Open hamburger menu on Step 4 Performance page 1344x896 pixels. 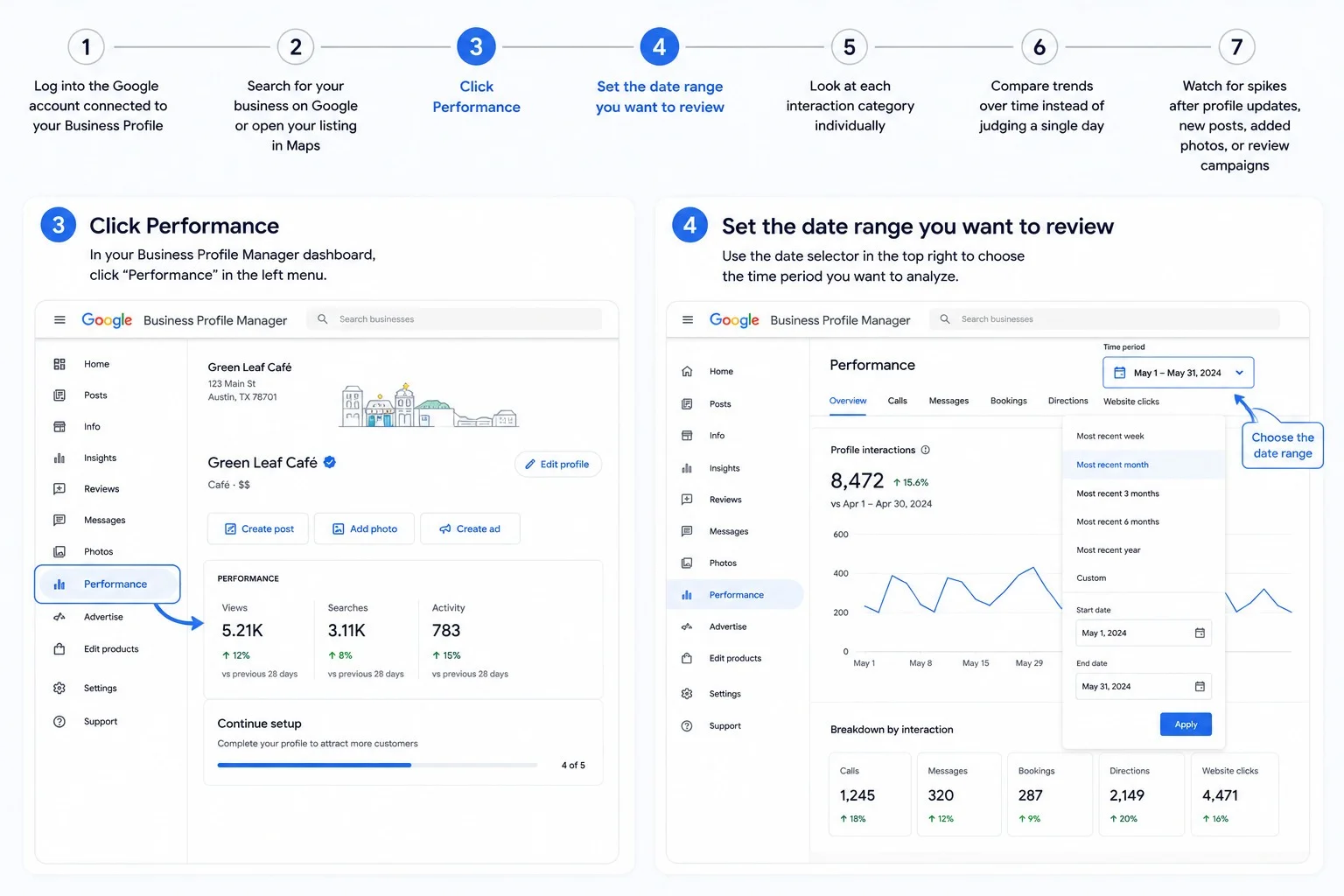[688, 320]
